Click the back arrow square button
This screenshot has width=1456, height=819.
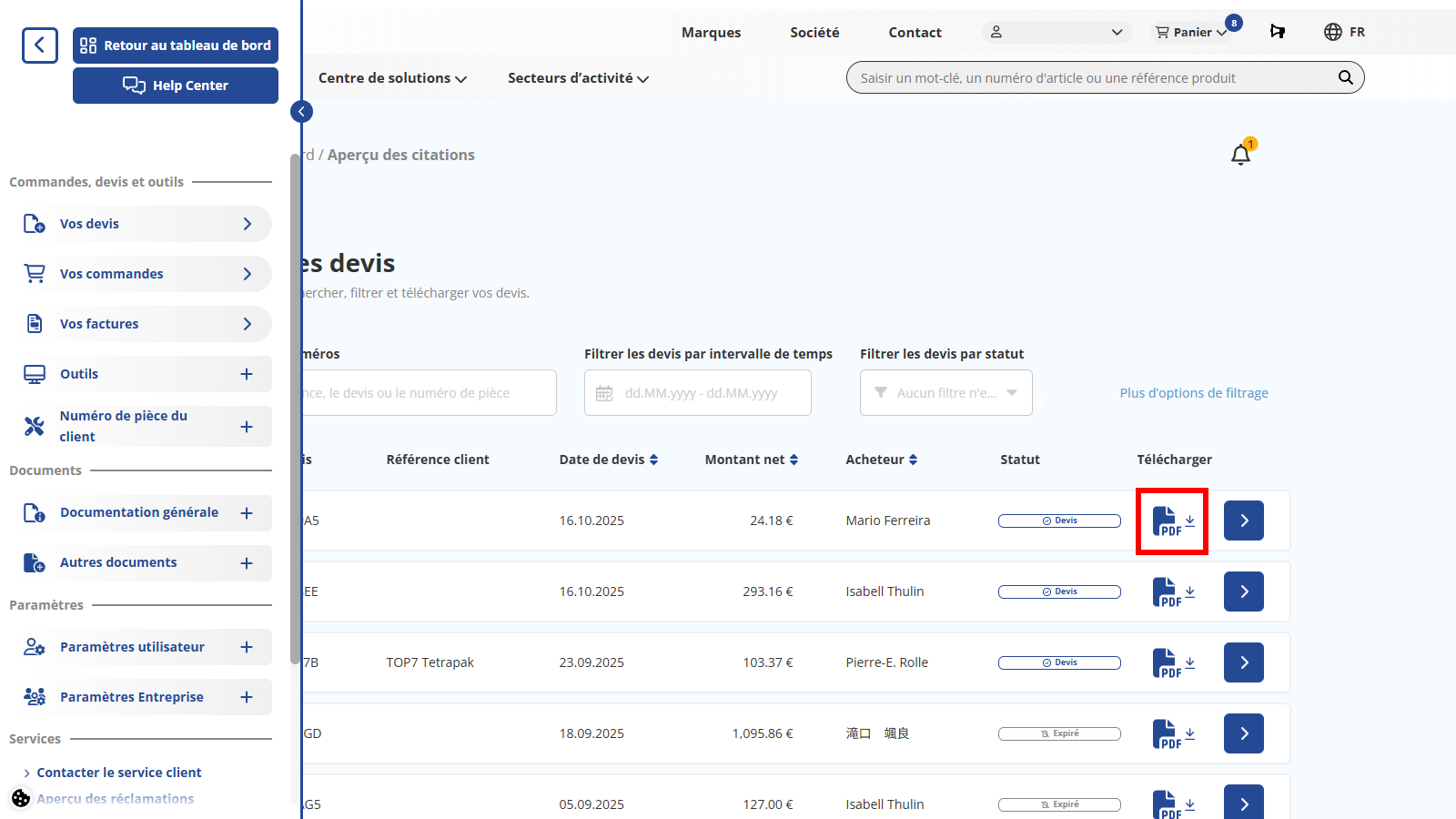[x=40, y=45]
